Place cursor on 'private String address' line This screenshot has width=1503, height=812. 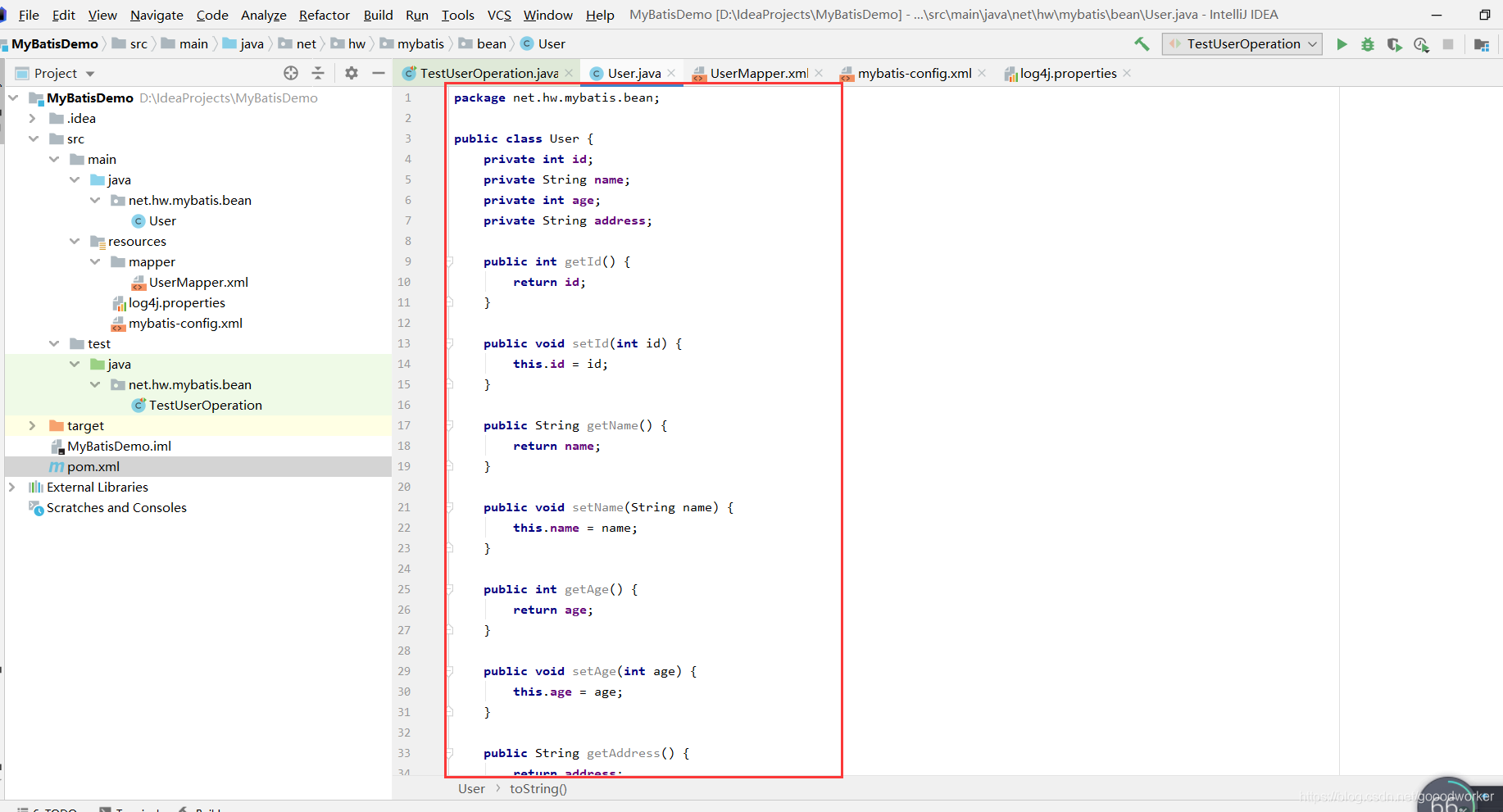coord(567,220)
